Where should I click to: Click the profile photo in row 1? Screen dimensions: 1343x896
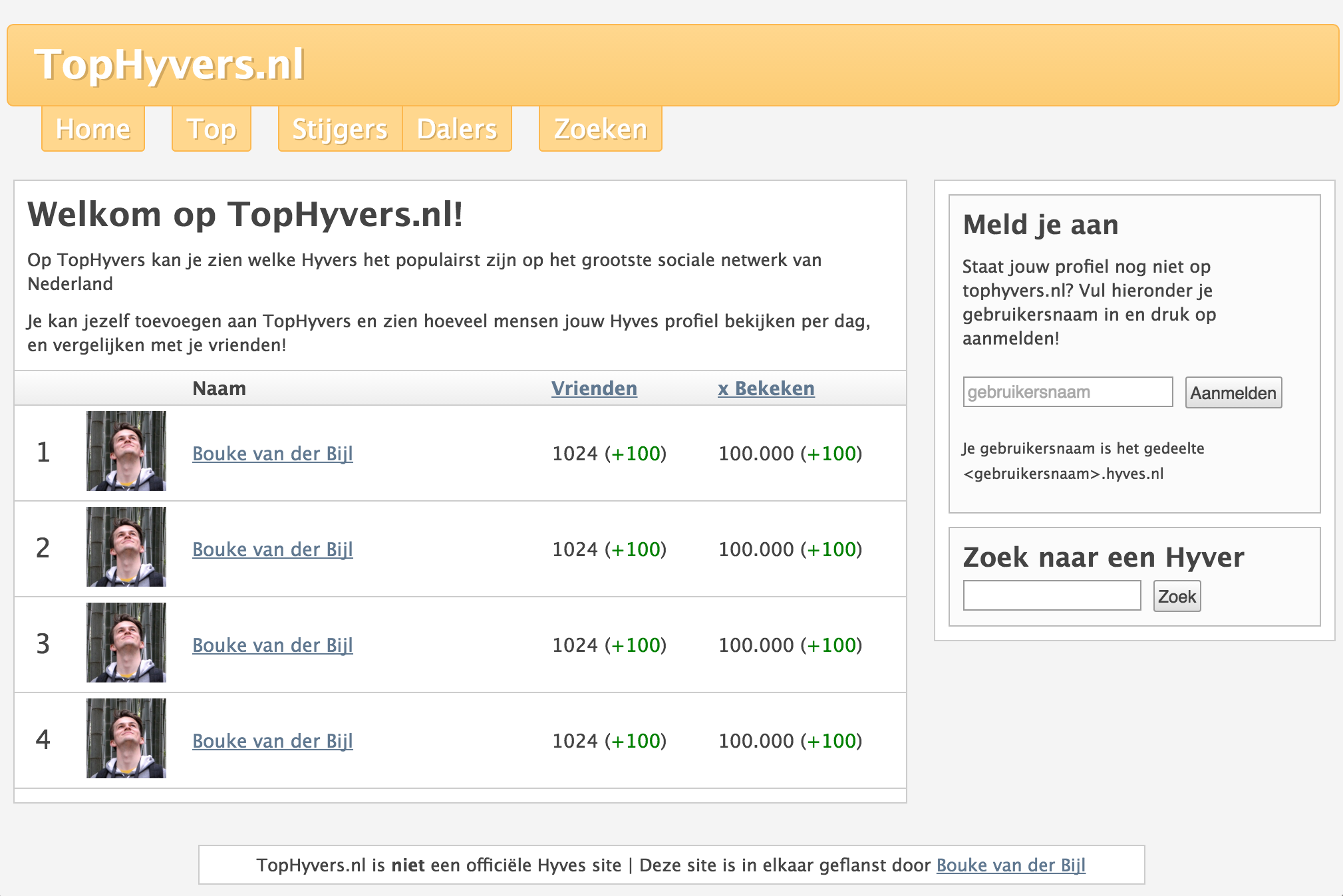126,451
